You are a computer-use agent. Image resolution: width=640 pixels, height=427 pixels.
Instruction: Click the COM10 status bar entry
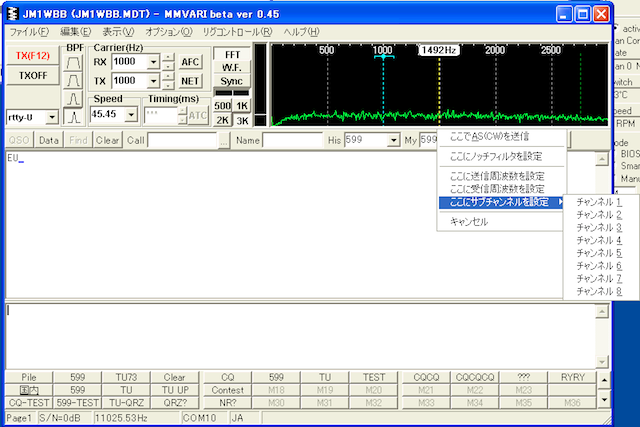[x=204, y=418]
